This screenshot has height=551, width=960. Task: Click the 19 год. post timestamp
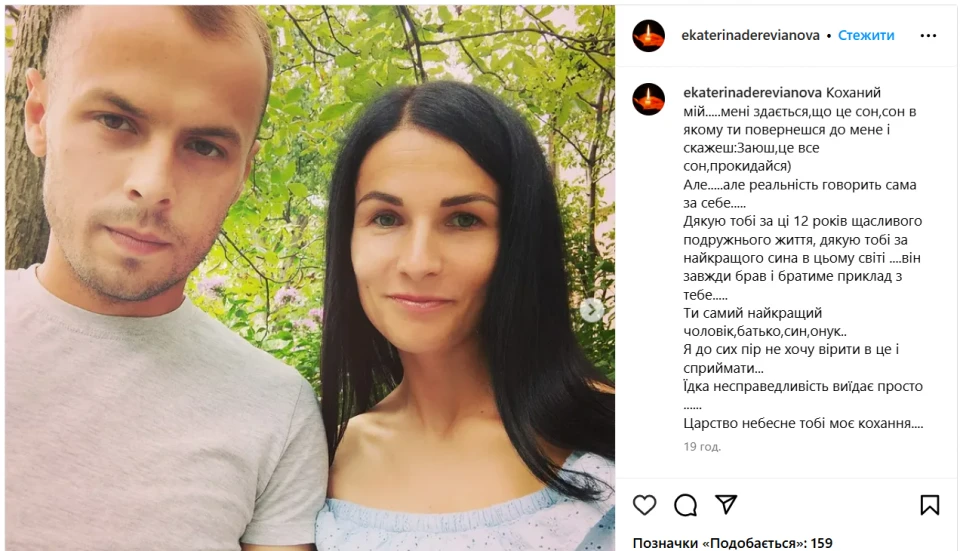tap(702, 447)
